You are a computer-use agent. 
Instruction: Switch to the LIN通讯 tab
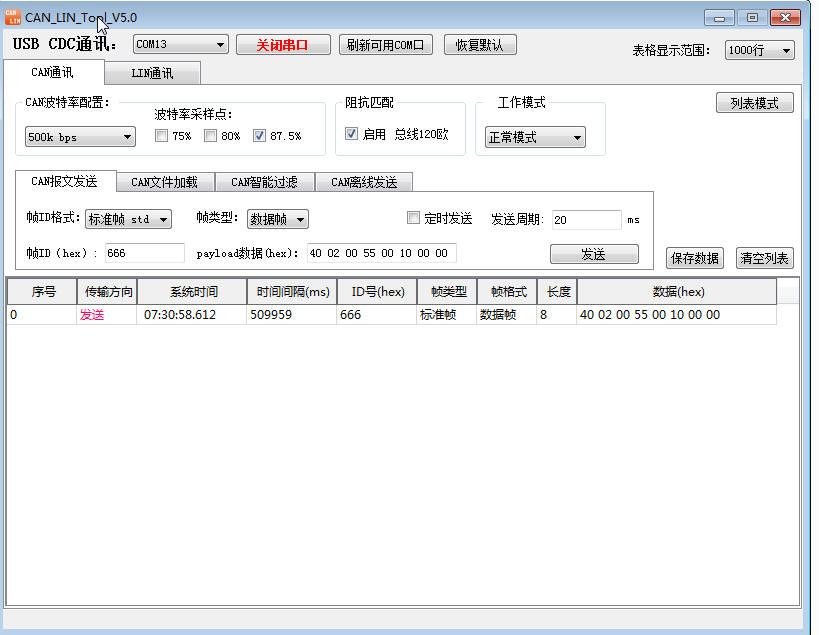pyautogui.click(x=152, y=73)
